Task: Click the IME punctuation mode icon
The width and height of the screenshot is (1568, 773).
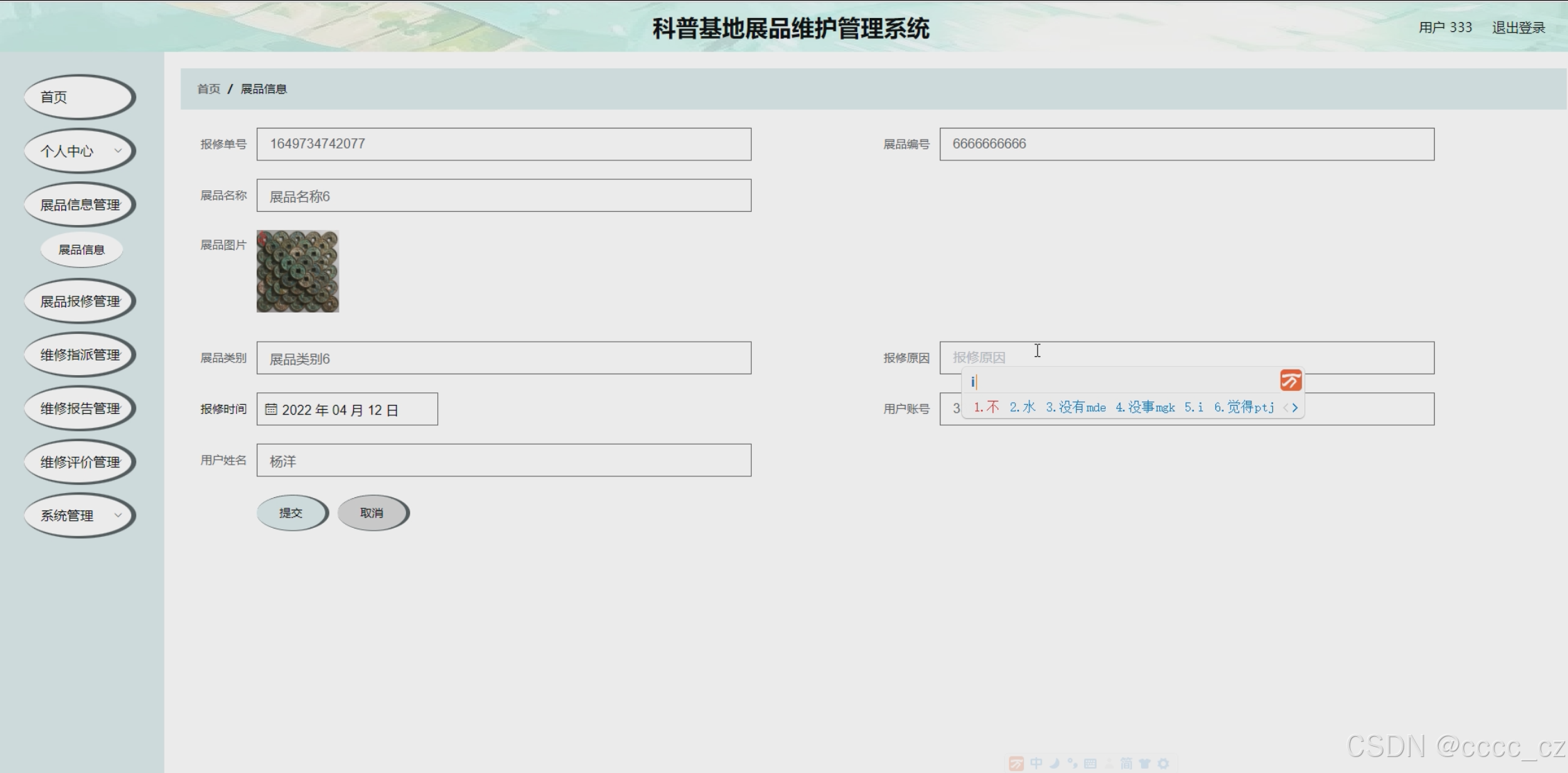Action: click(1072, 763)
